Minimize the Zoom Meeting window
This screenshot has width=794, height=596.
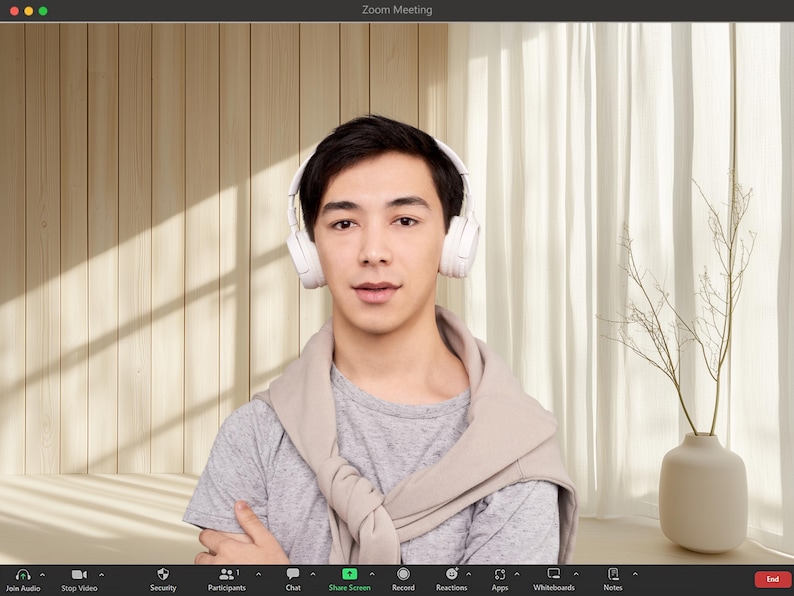(29, 11)
